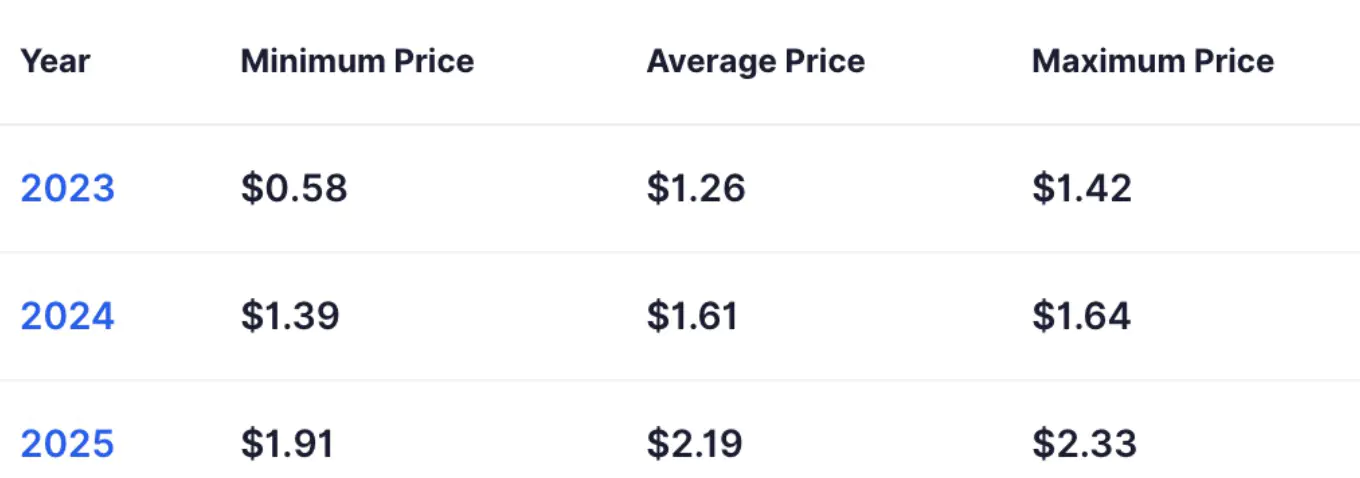Select the $2.33 maximum price cell

[1084, 444]
